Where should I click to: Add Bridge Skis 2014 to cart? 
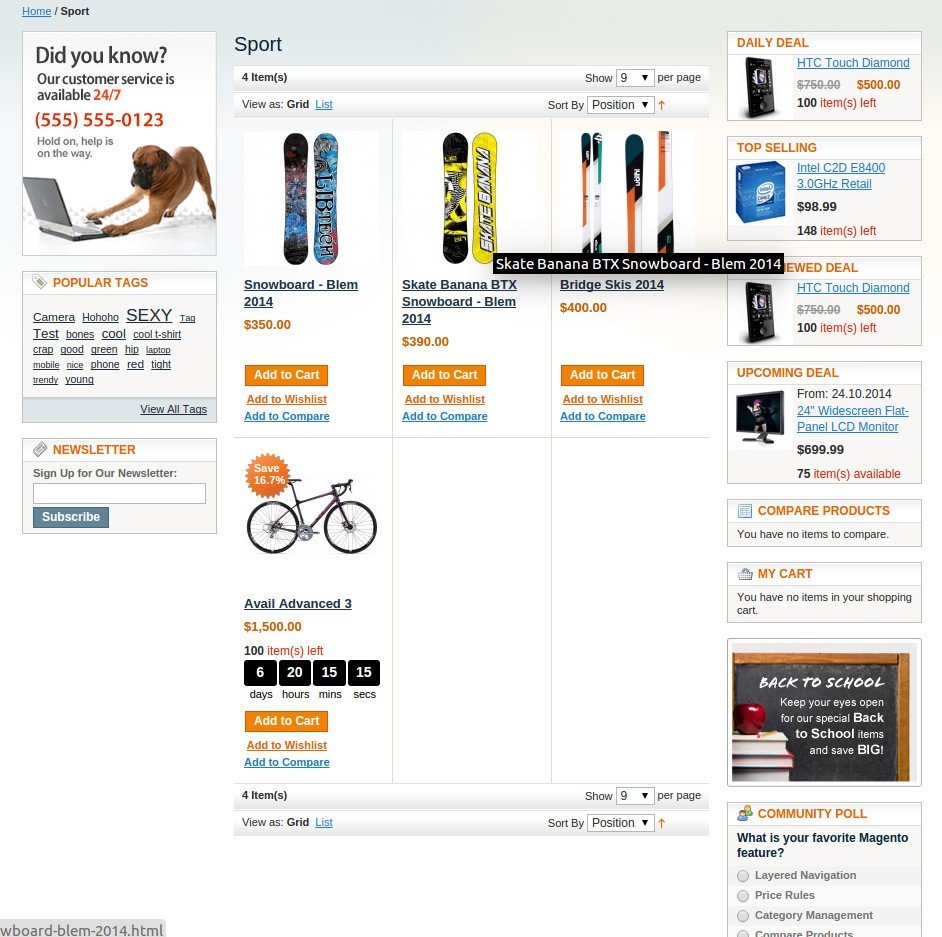[x=602, y=375]
